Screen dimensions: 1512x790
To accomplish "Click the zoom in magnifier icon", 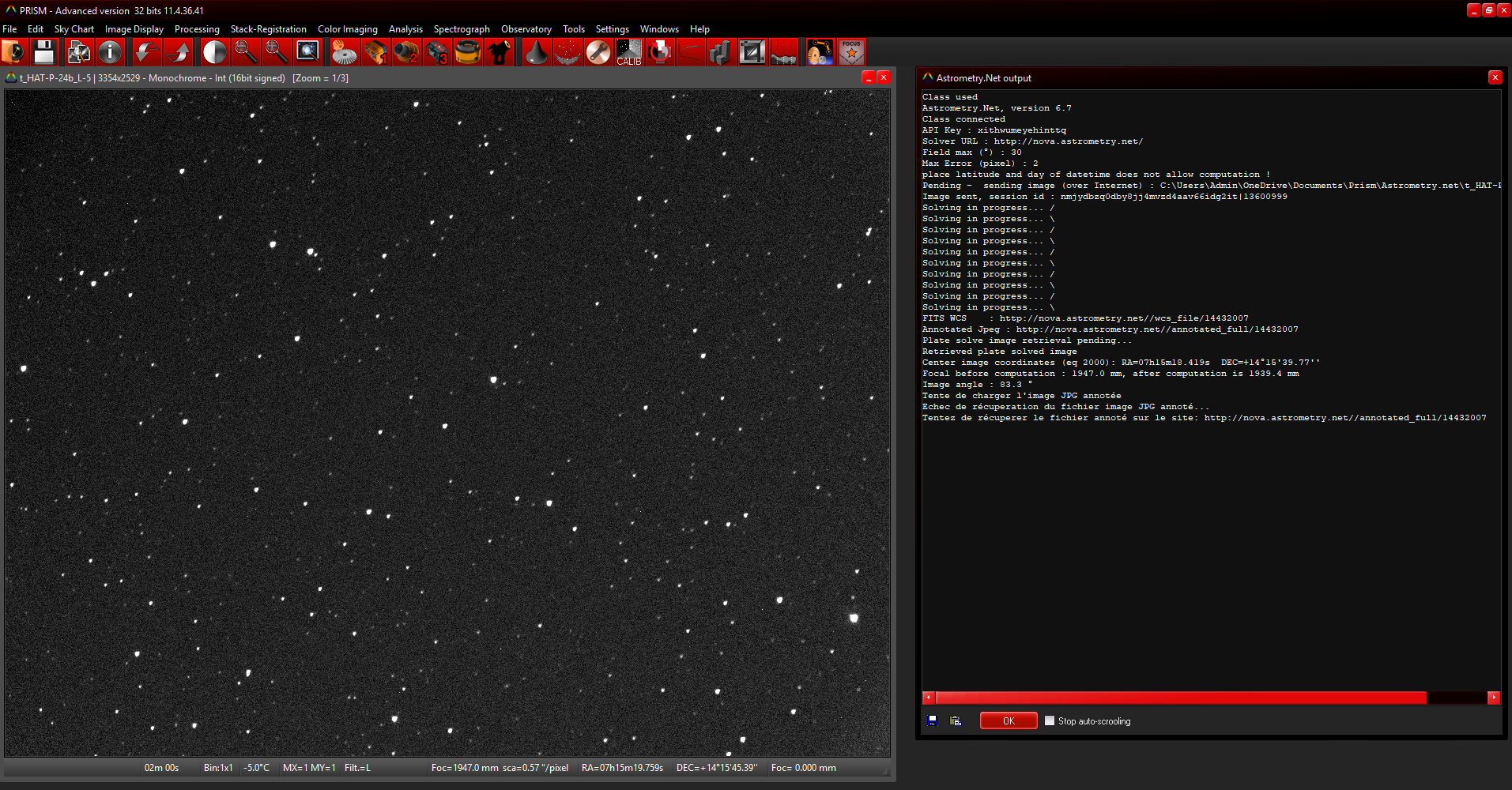I will pyautogui.click(x=276, y=52).
